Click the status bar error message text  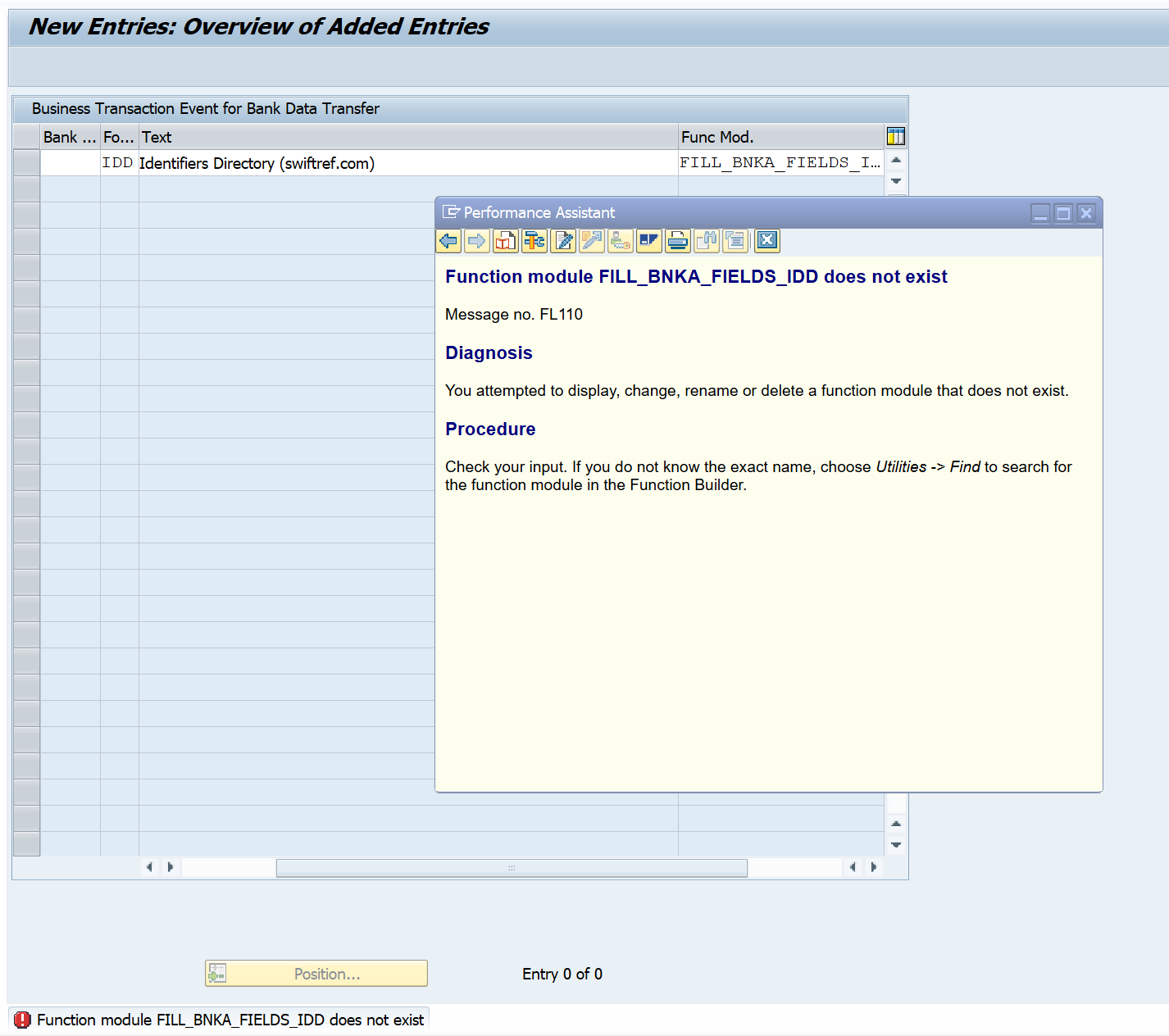pyautogui.click(x=230, y=1020)
